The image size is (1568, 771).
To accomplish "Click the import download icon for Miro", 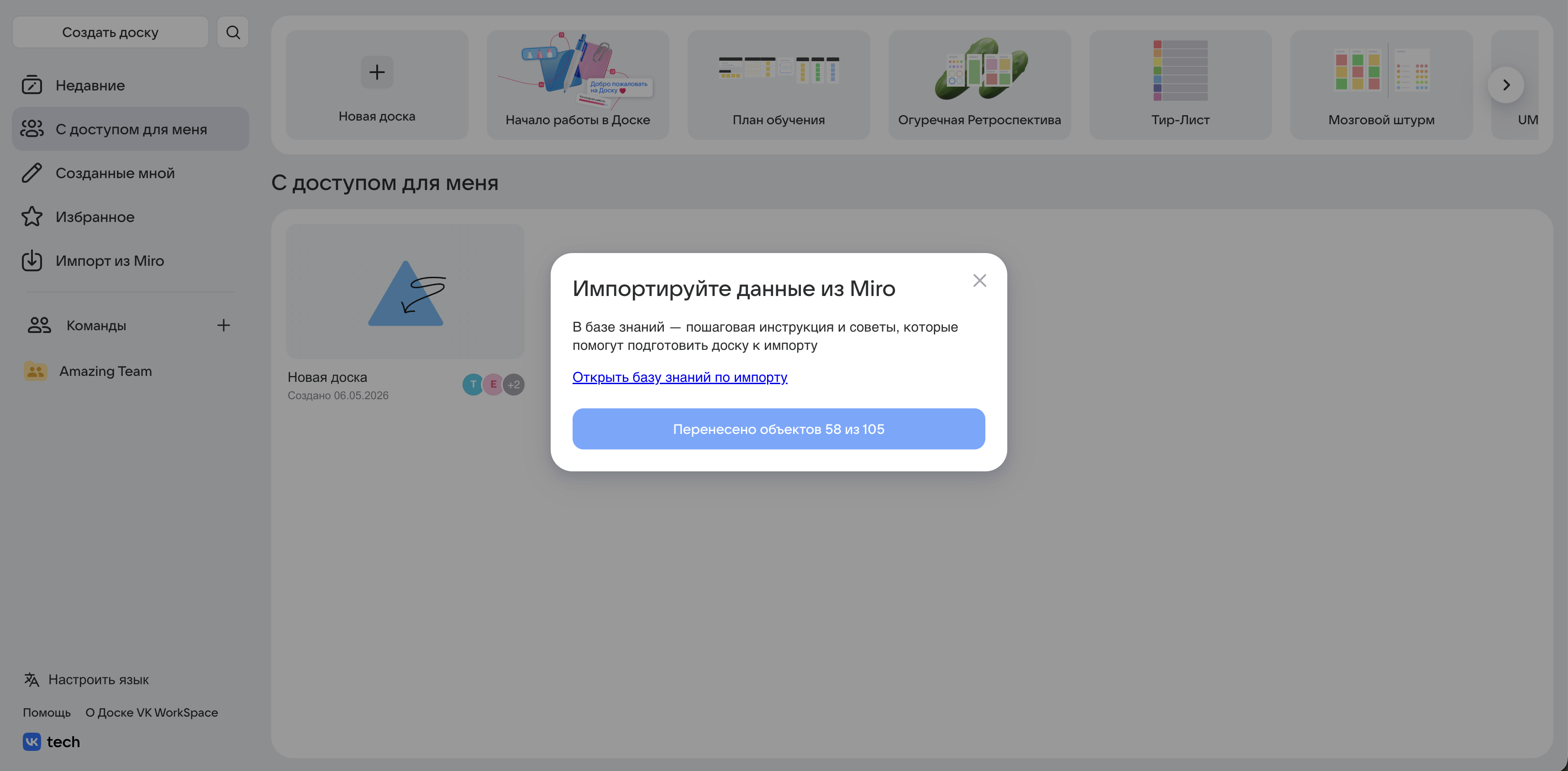I will pyautogui.click(x=32, y=261).
